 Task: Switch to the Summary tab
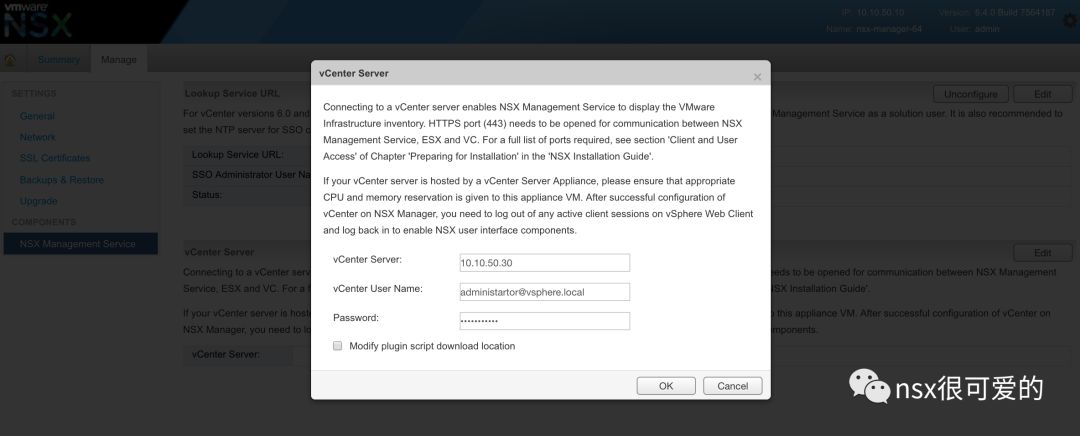point(59,60)
